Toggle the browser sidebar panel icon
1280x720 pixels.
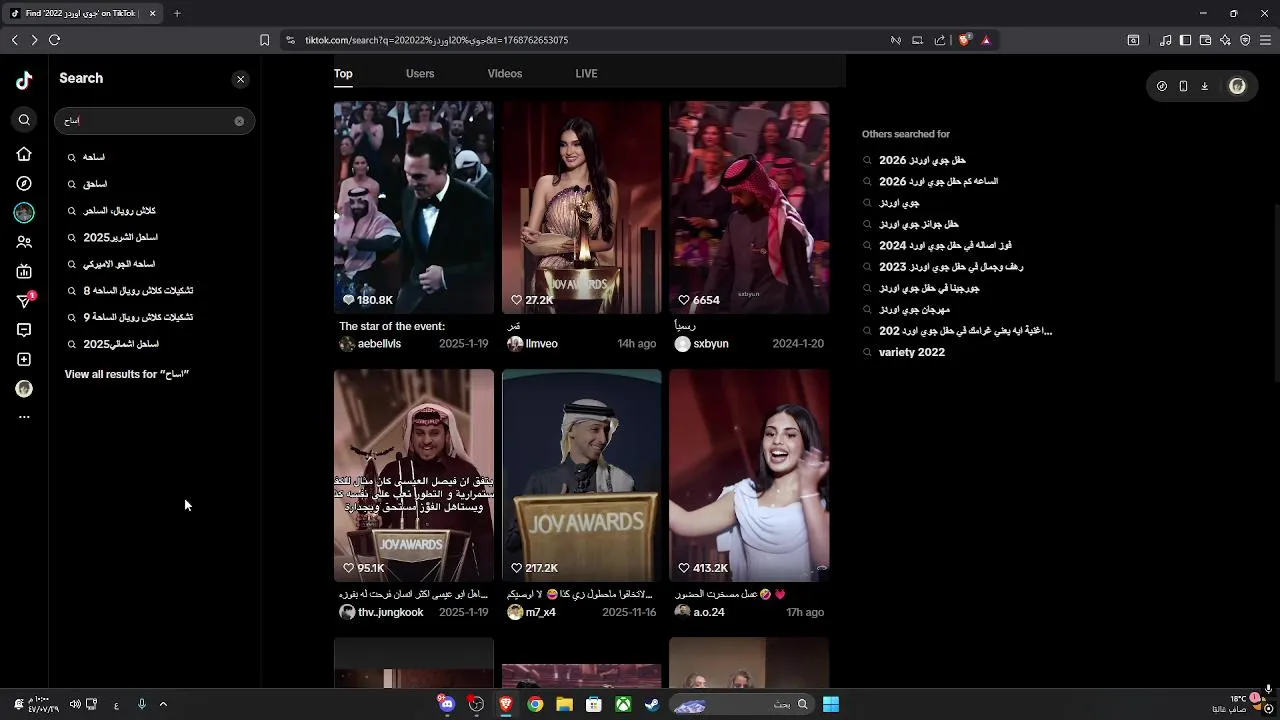pyautogui.click(x=1185, y=40)
